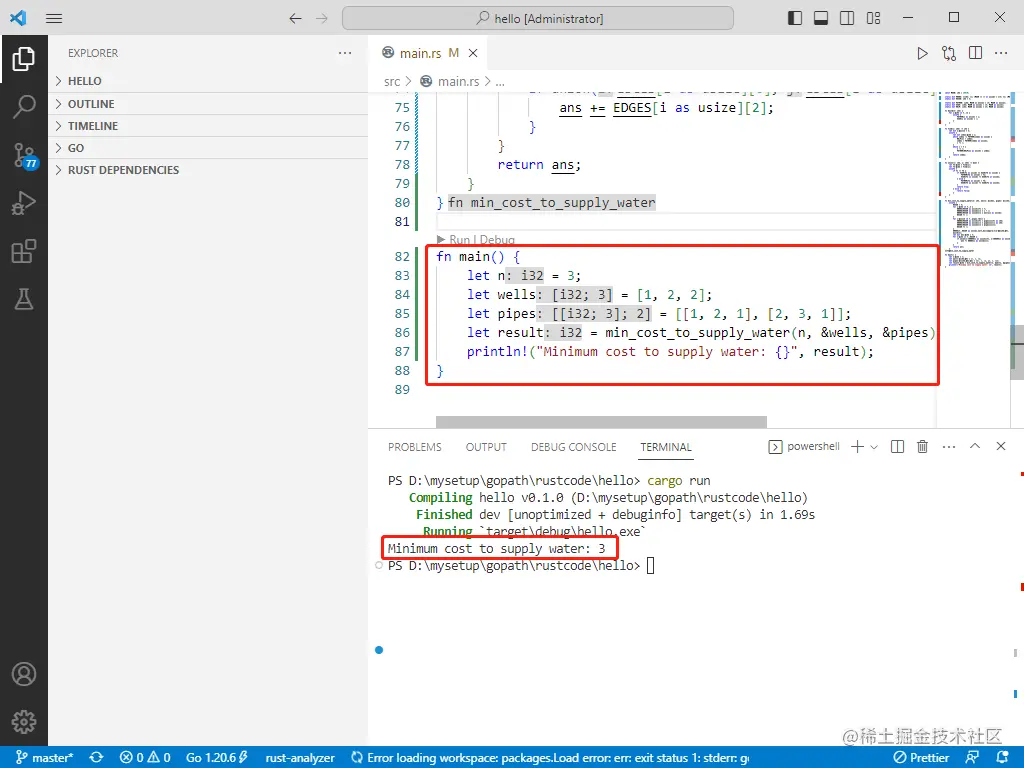
Task: Close the bottom panel
Action: click(1001, 446)
